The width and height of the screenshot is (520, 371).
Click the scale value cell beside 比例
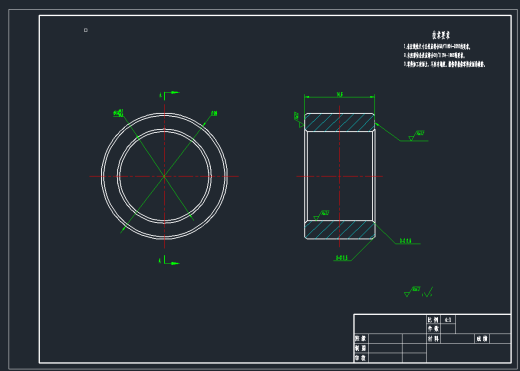[x=448, y=320]
